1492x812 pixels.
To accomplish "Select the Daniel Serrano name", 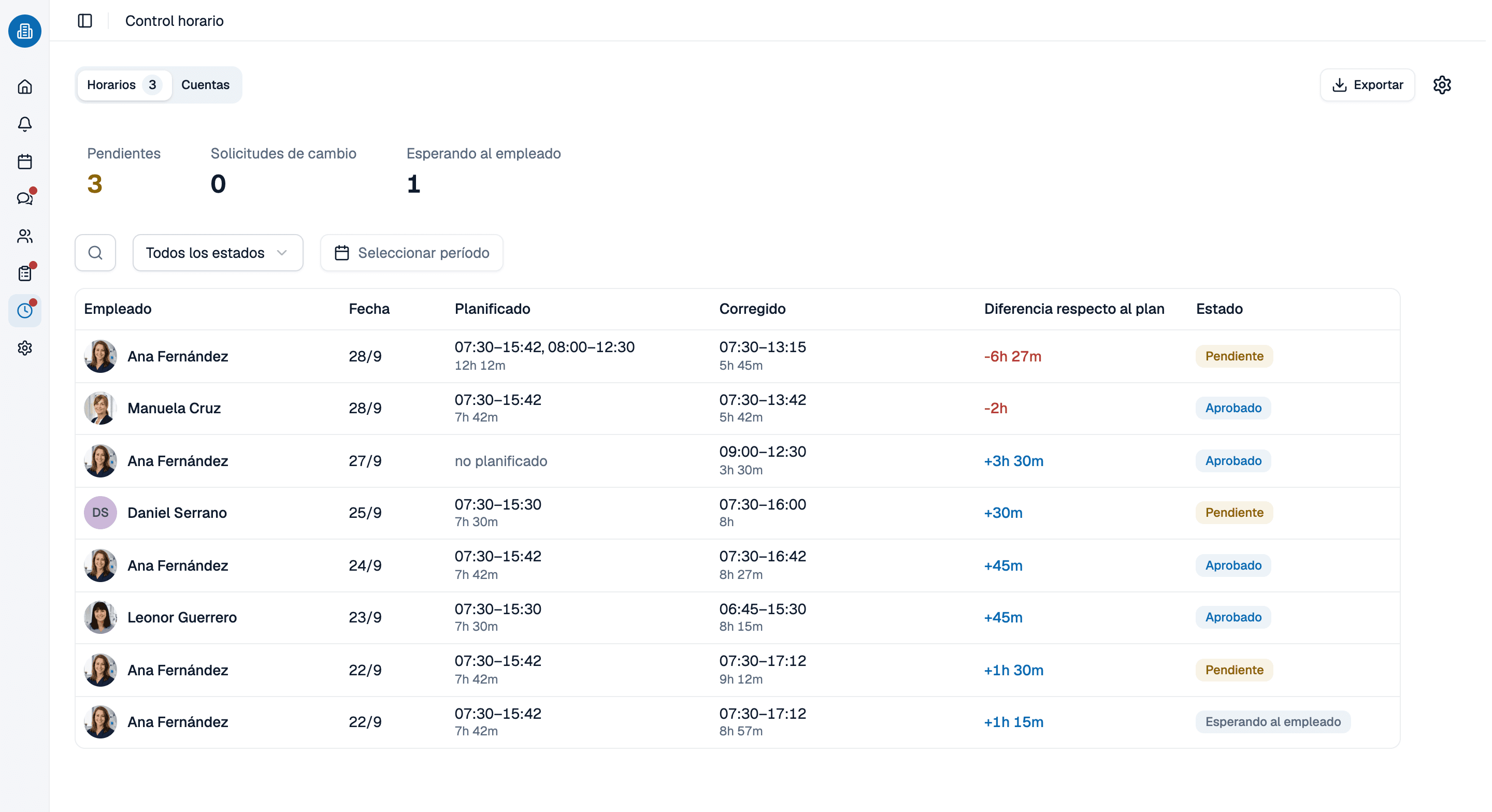I will pos(177,513).
